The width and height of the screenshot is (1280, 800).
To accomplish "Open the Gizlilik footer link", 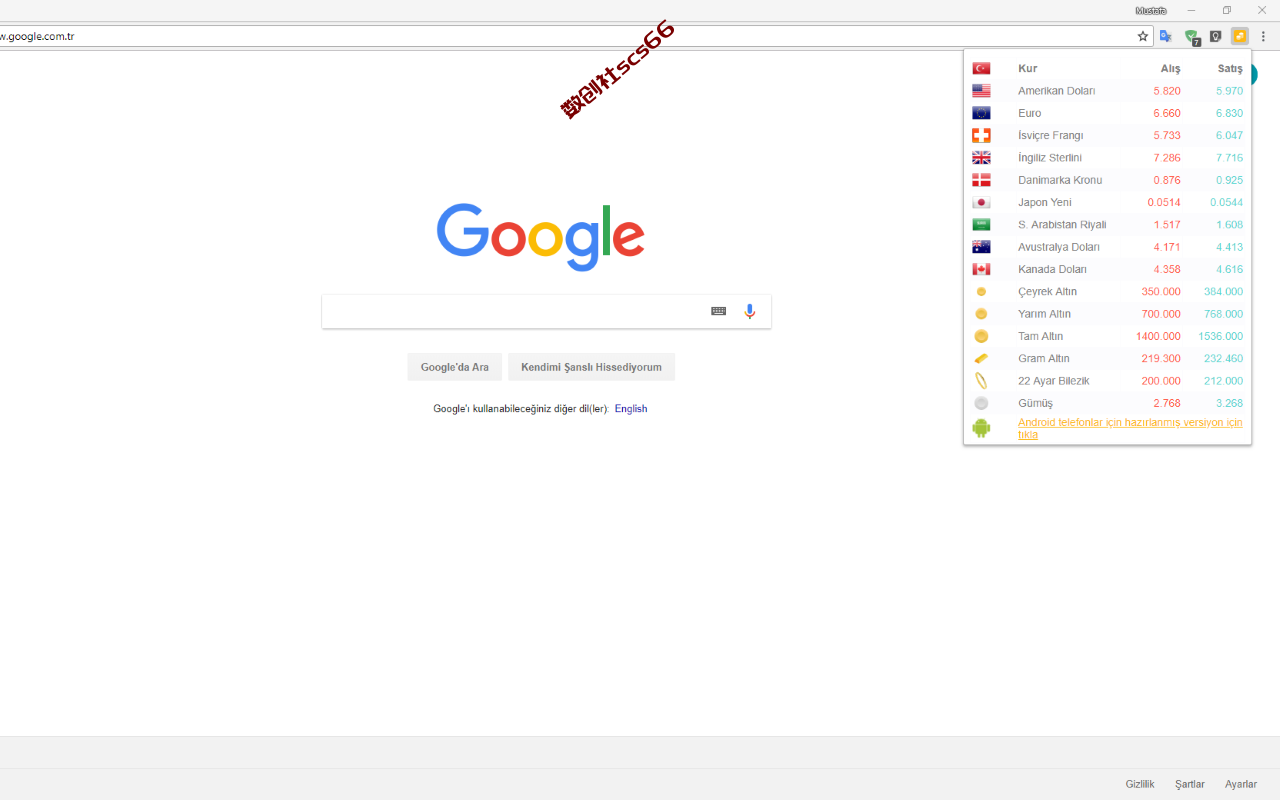I will pyautogui.click(x=1140, y=784).
